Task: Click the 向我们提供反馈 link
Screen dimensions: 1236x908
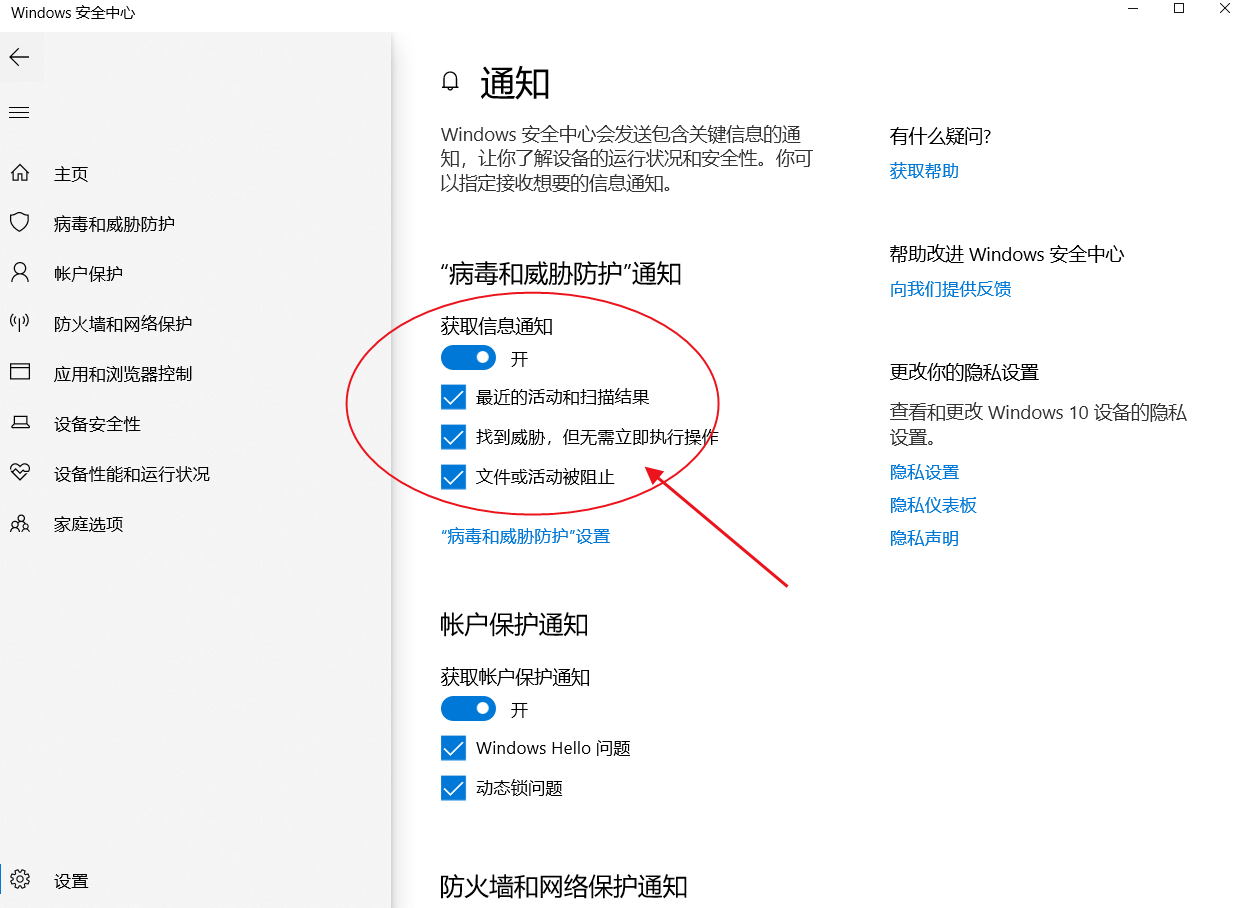Action: click(x=950, y=289)
